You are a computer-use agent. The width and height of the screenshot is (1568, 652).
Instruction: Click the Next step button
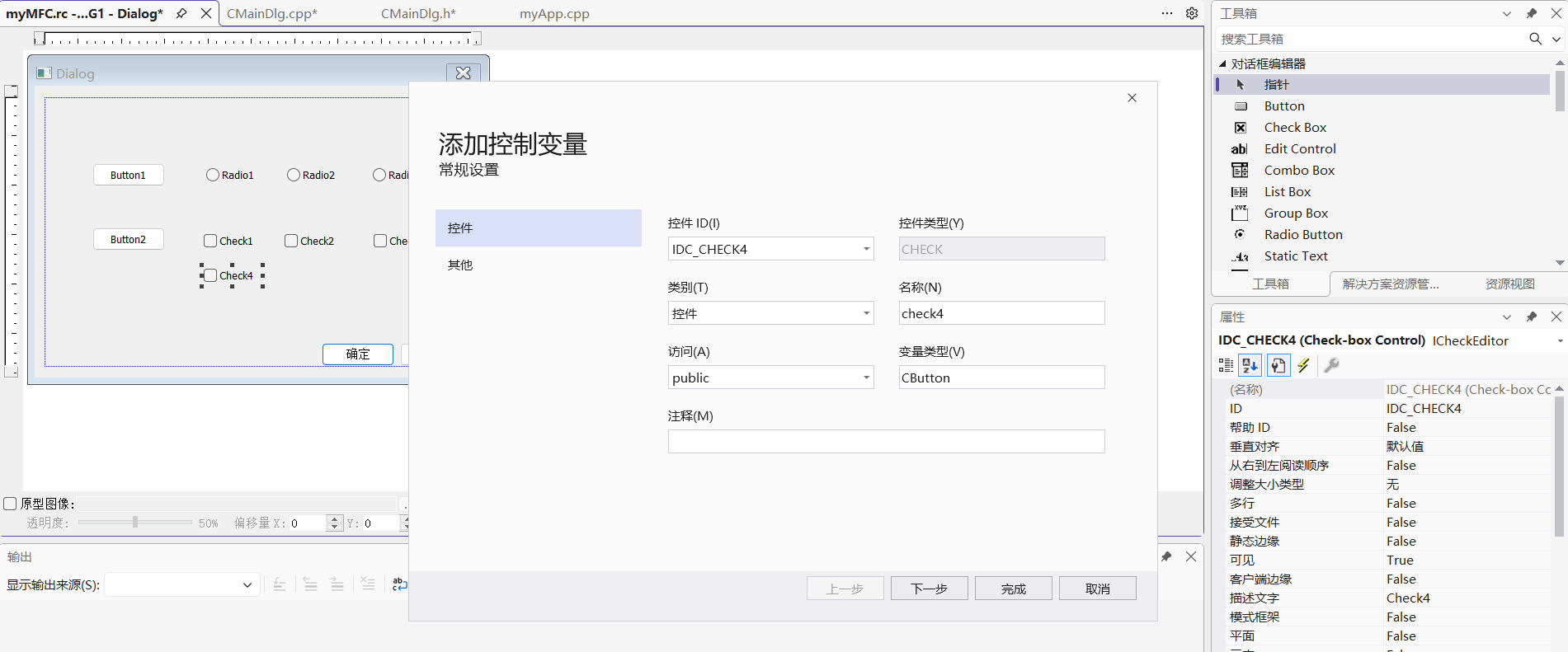click(930, 589)
